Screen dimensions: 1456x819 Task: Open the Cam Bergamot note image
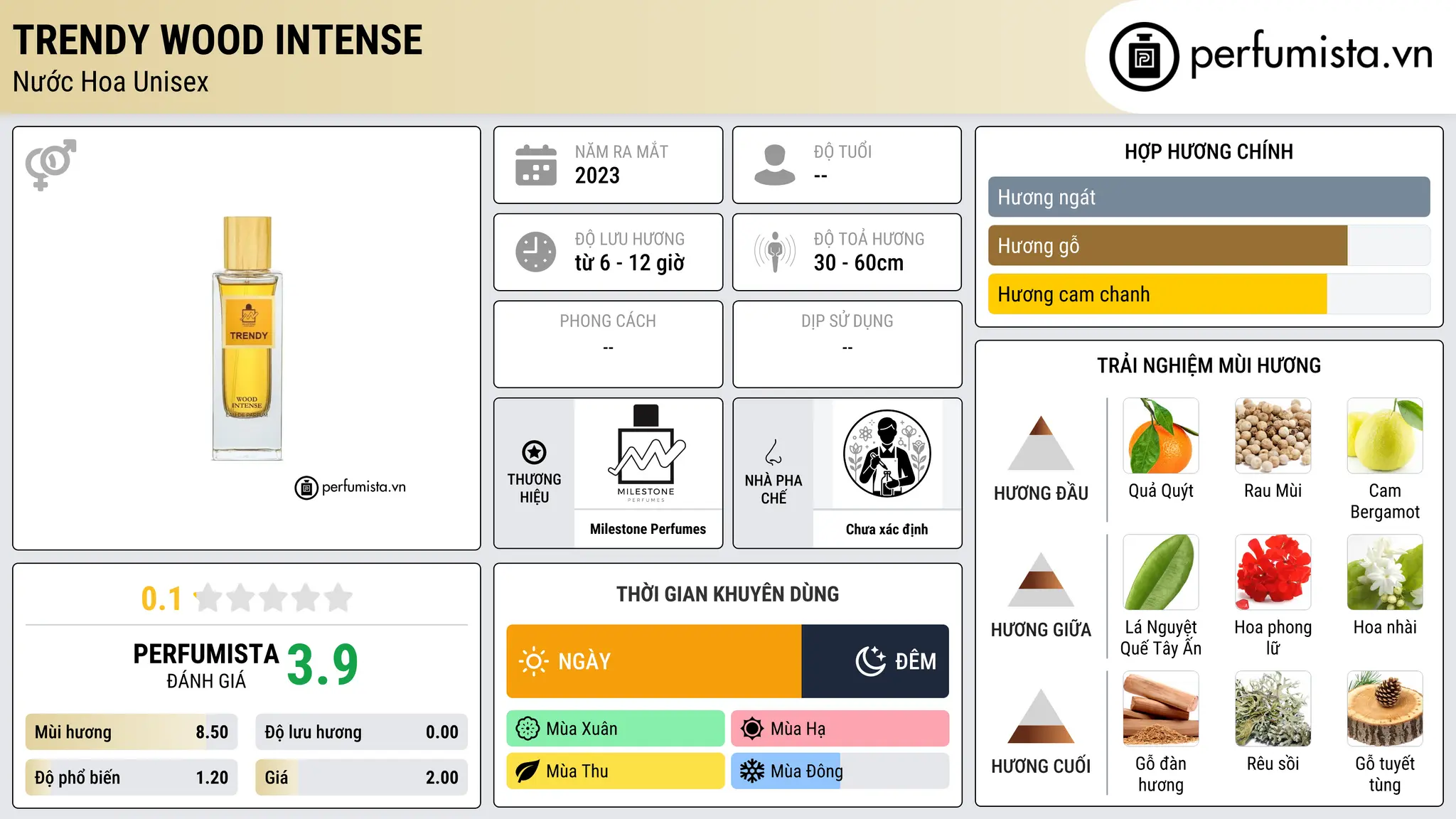[x=1385, y=436]
